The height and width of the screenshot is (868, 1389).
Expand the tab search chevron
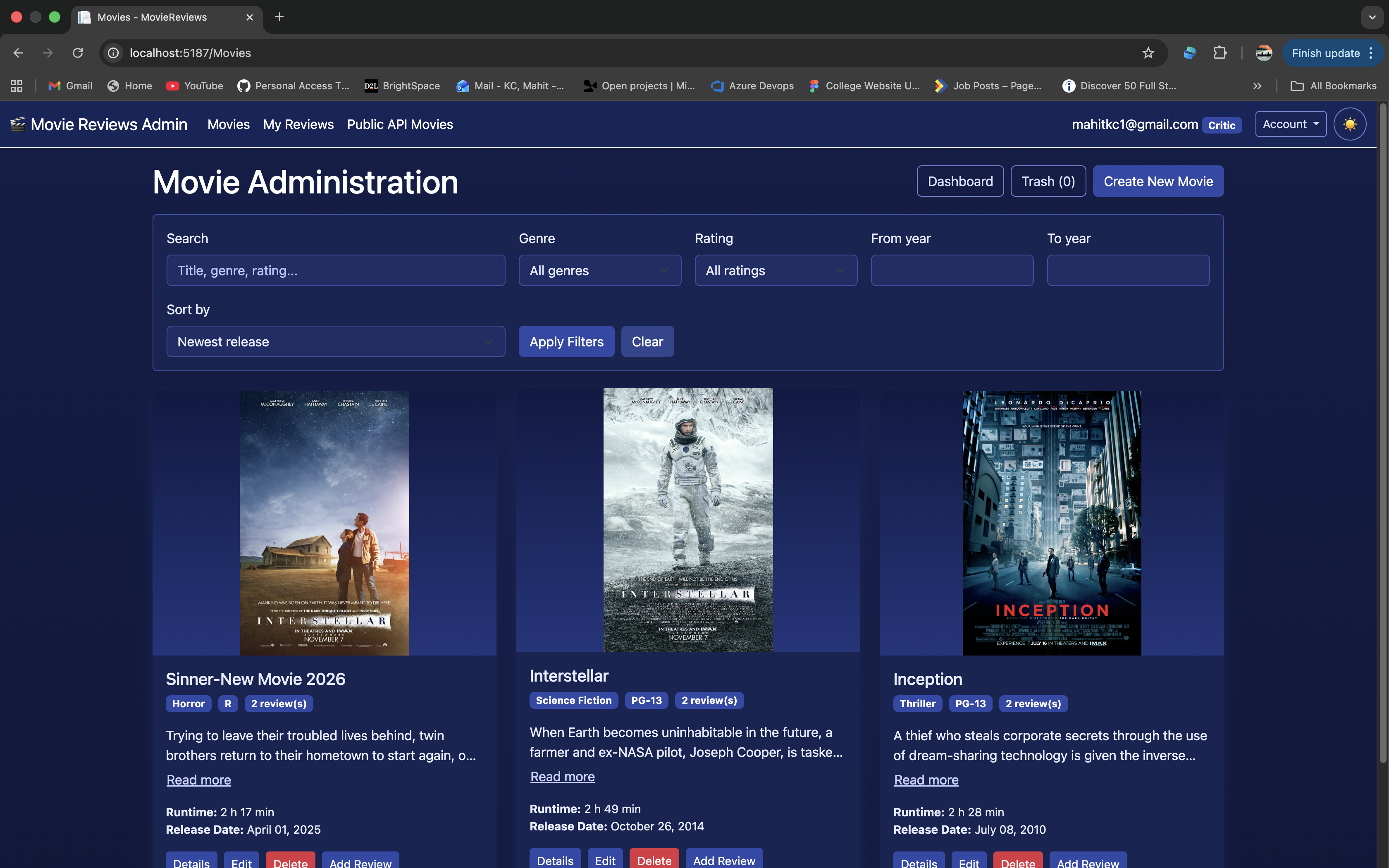[x=1372, y=17]
